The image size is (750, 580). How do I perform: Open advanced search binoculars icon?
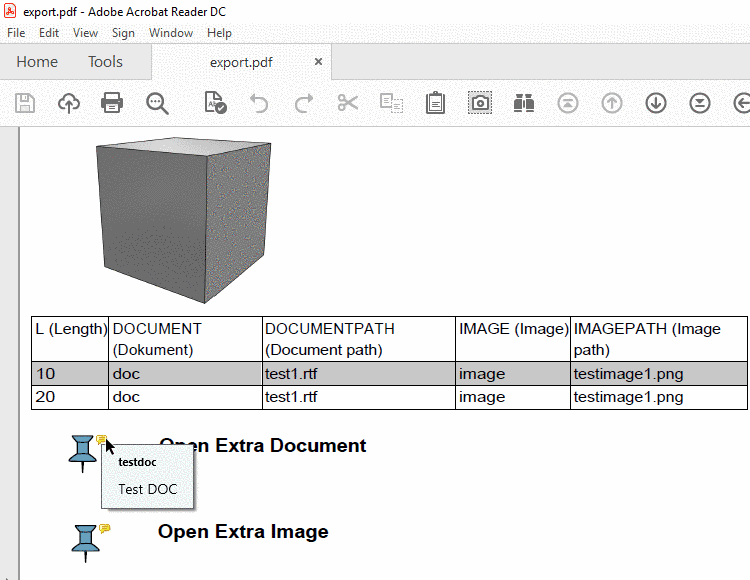pos(524,103)
